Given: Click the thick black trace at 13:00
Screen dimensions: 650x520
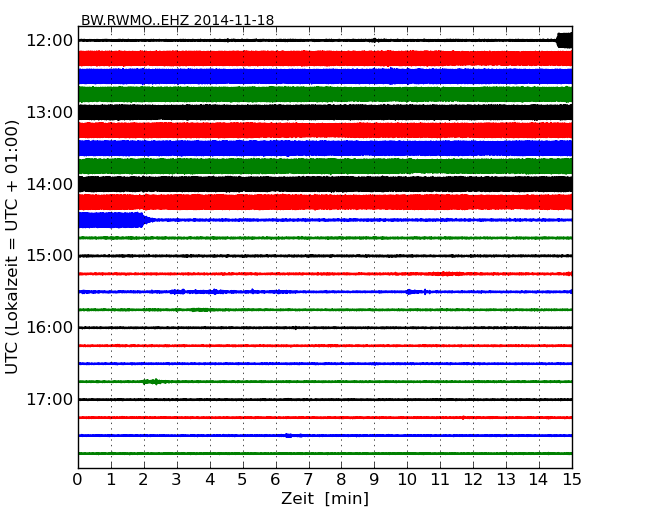Looking at the screenshot, I should click(325, 112).
